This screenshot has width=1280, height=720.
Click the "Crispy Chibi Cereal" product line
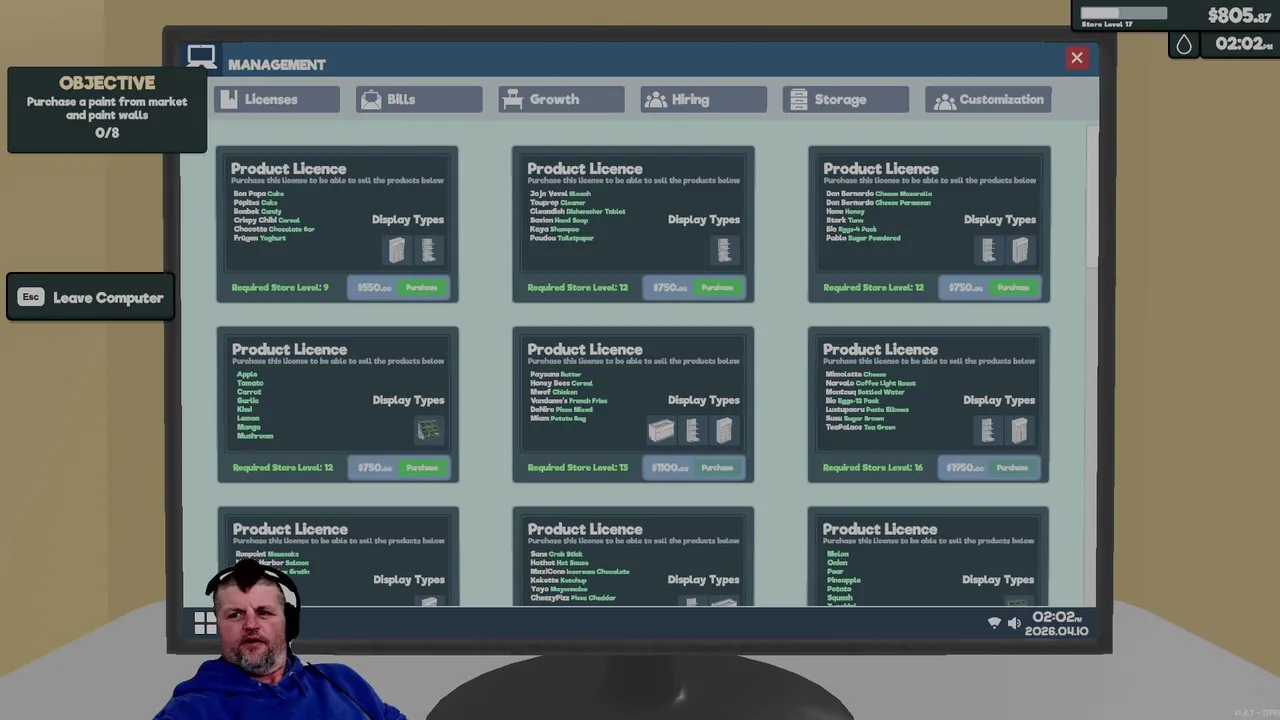[266, 220]
